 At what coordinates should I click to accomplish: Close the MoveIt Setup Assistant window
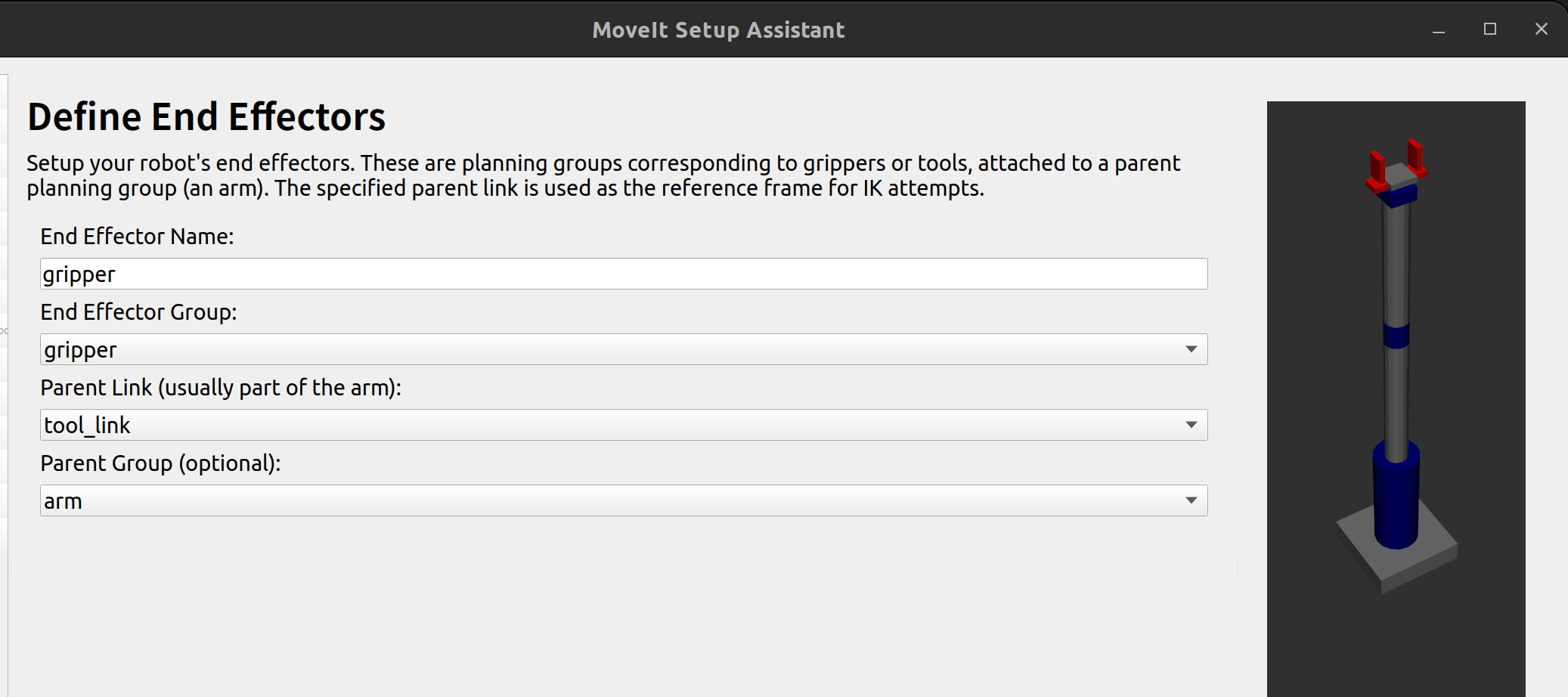pyautogui.click(x=1542, y=29)
